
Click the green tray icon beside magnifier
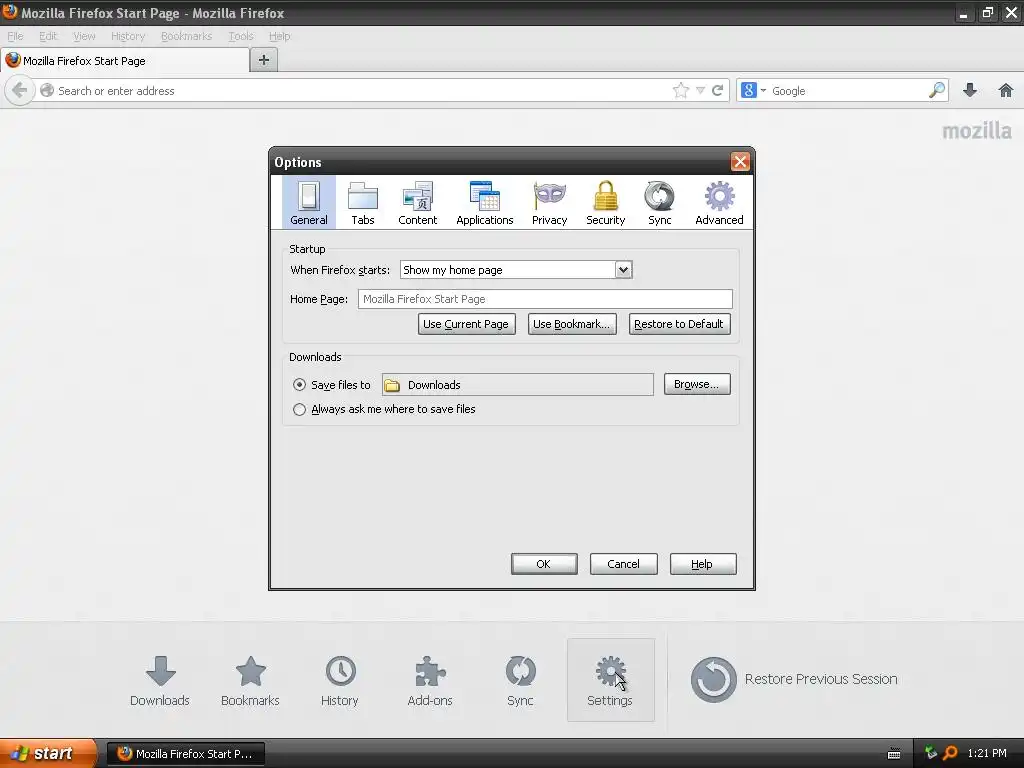pyautogui.click(x=931, y=753)
